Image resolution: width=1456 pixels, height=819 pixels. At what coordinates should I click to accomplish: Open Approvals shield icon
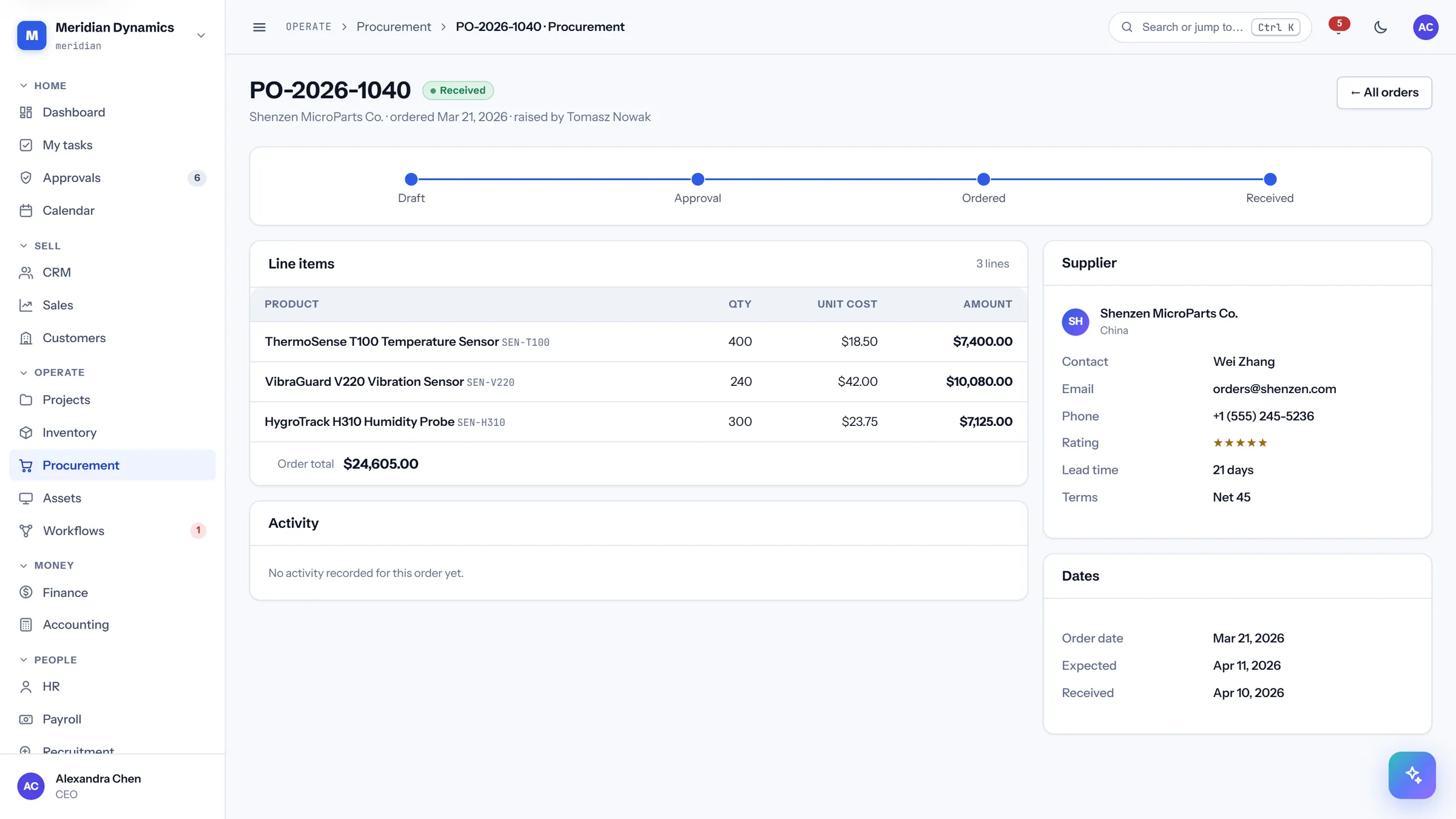pyautogui.click(x=25, y=178)
